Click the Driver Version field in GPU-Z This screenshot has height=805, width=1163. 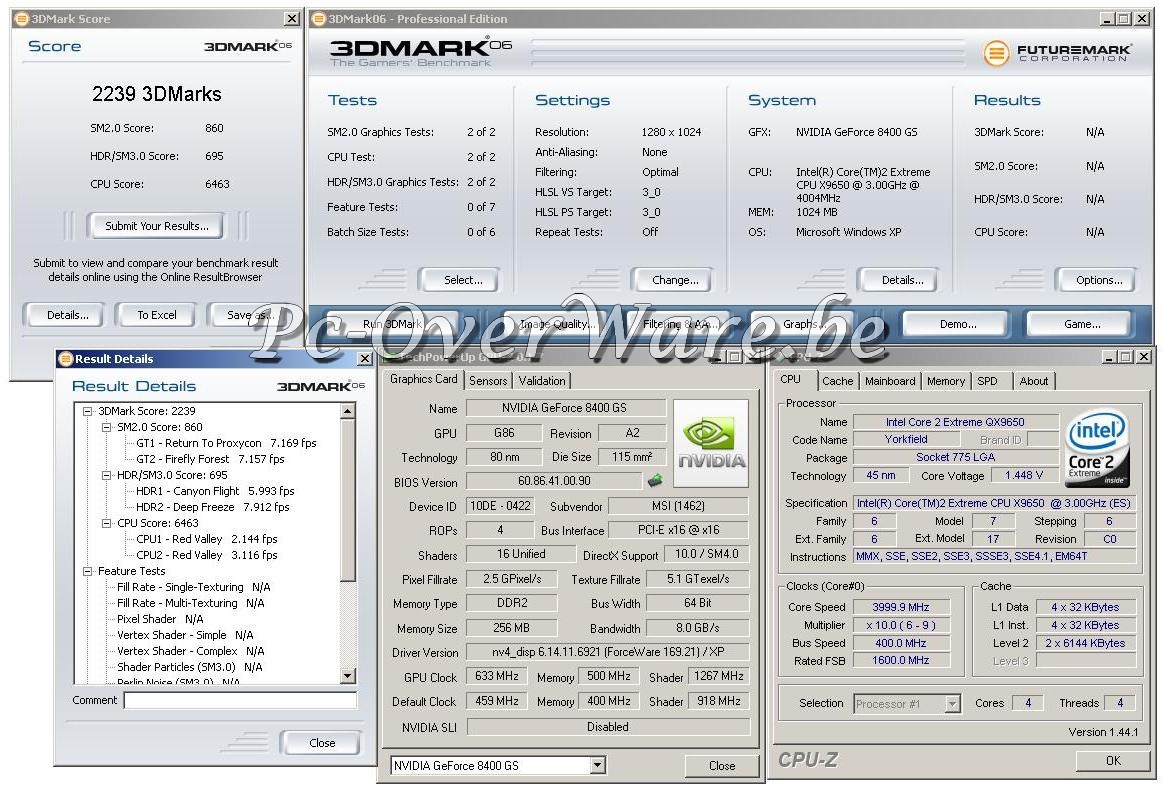click(607, 652)
